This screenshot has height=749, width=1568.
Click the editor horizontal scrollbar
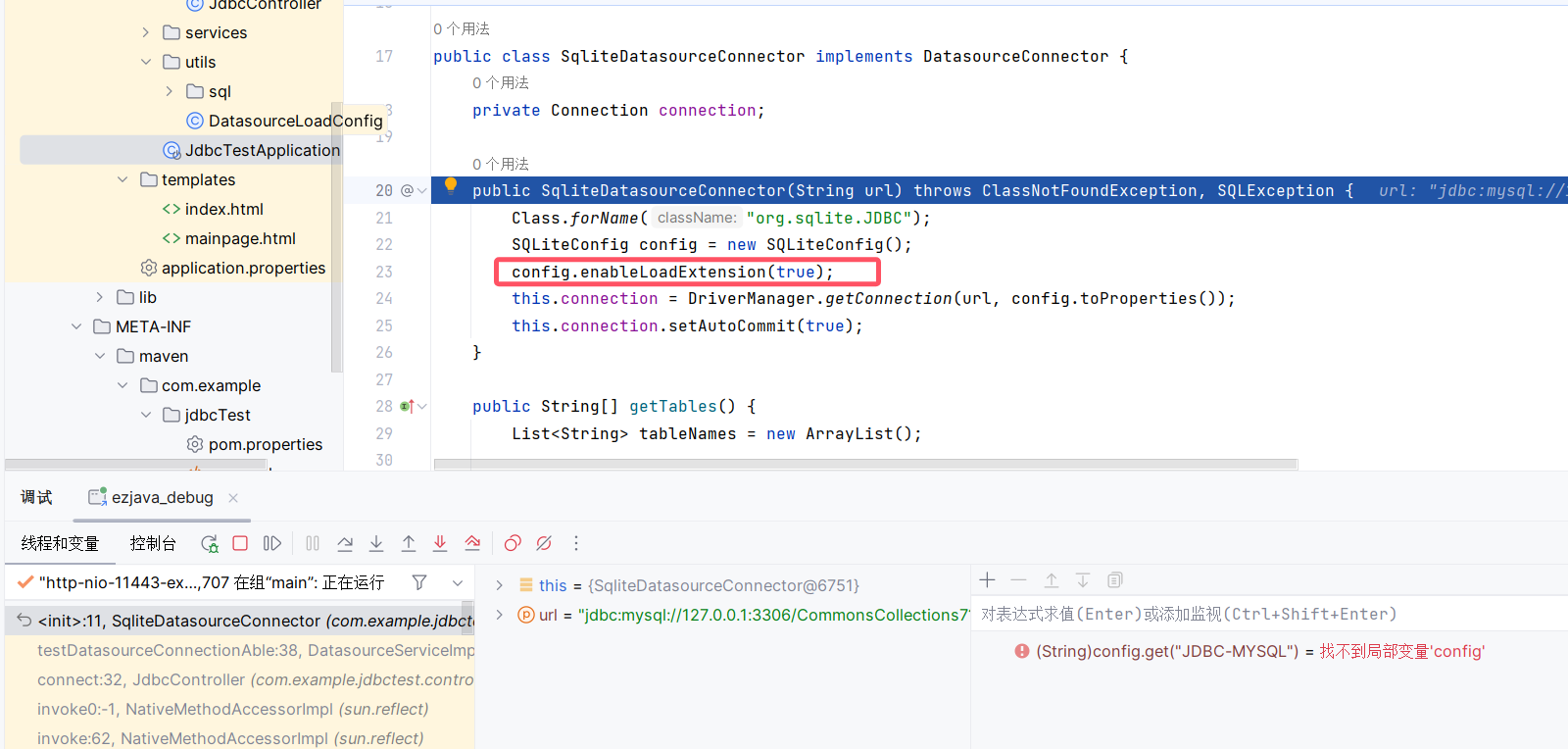pyautogui.click(x=865, y=464)
